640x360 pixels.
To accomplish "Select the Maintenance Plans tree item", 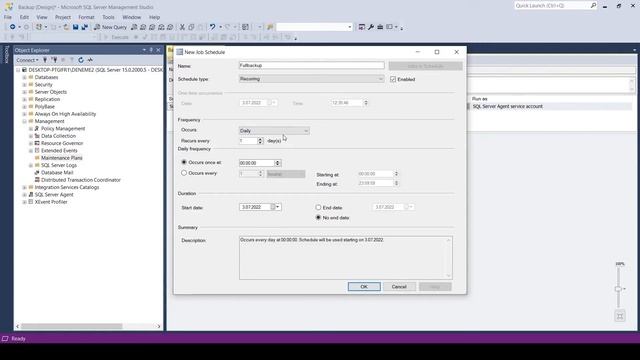I will point(62,158).
